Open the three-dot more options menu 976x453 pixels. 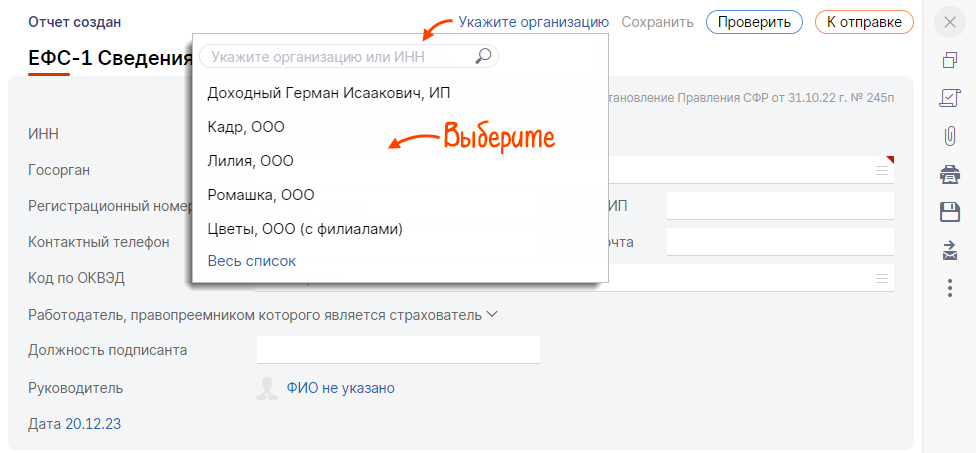coord(950,288)
